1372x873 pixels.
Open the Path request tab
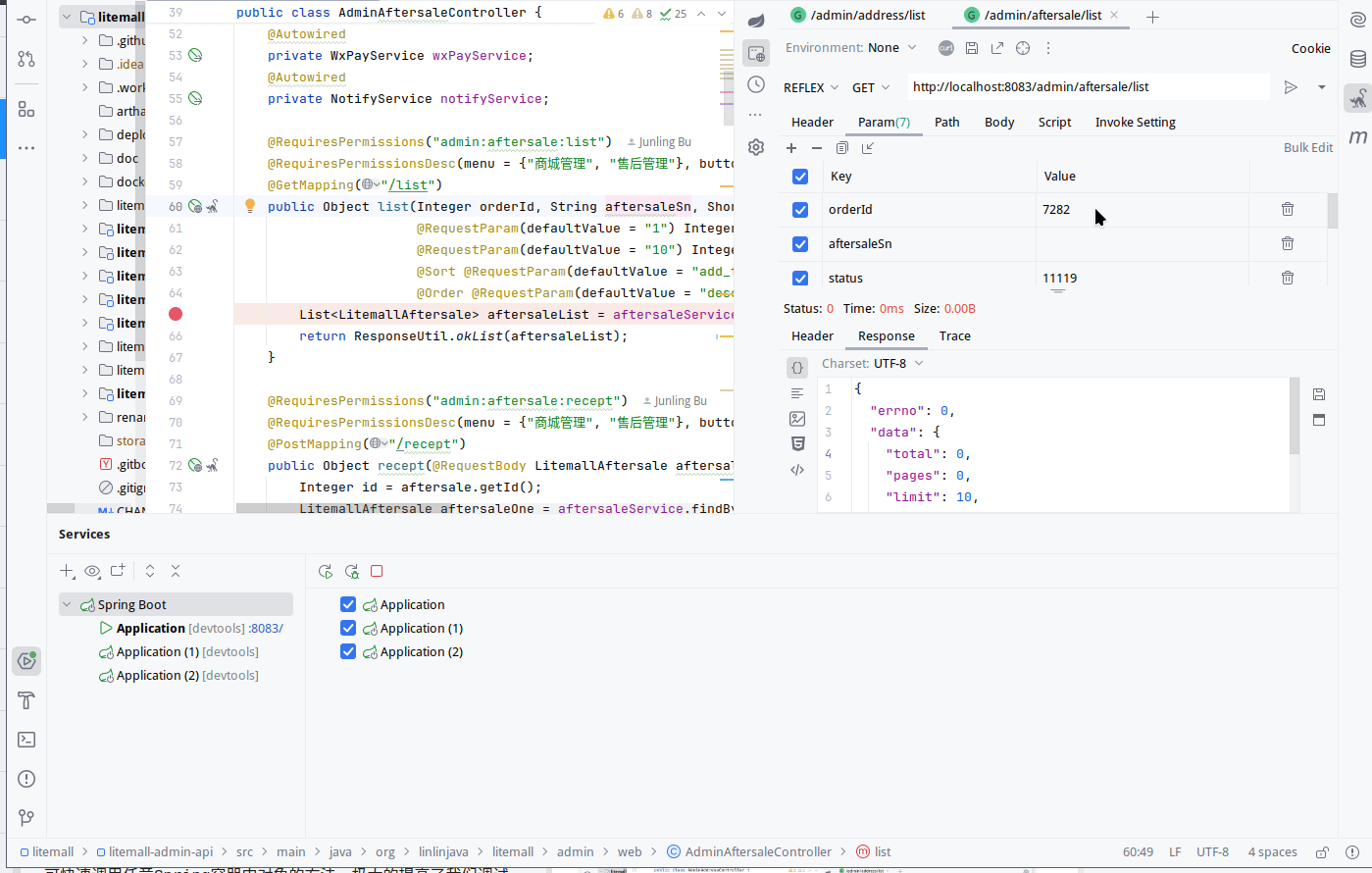tap(946, 123)
